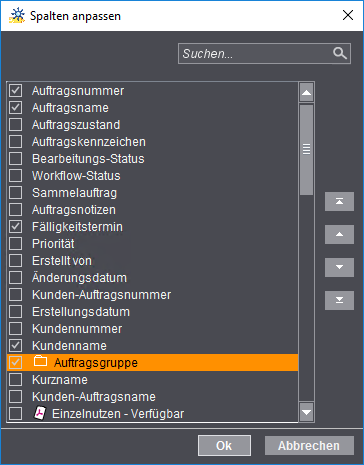Screen dimensions: 364x465
Task: Click the Abbrechen button
Action: pos(309,445)
